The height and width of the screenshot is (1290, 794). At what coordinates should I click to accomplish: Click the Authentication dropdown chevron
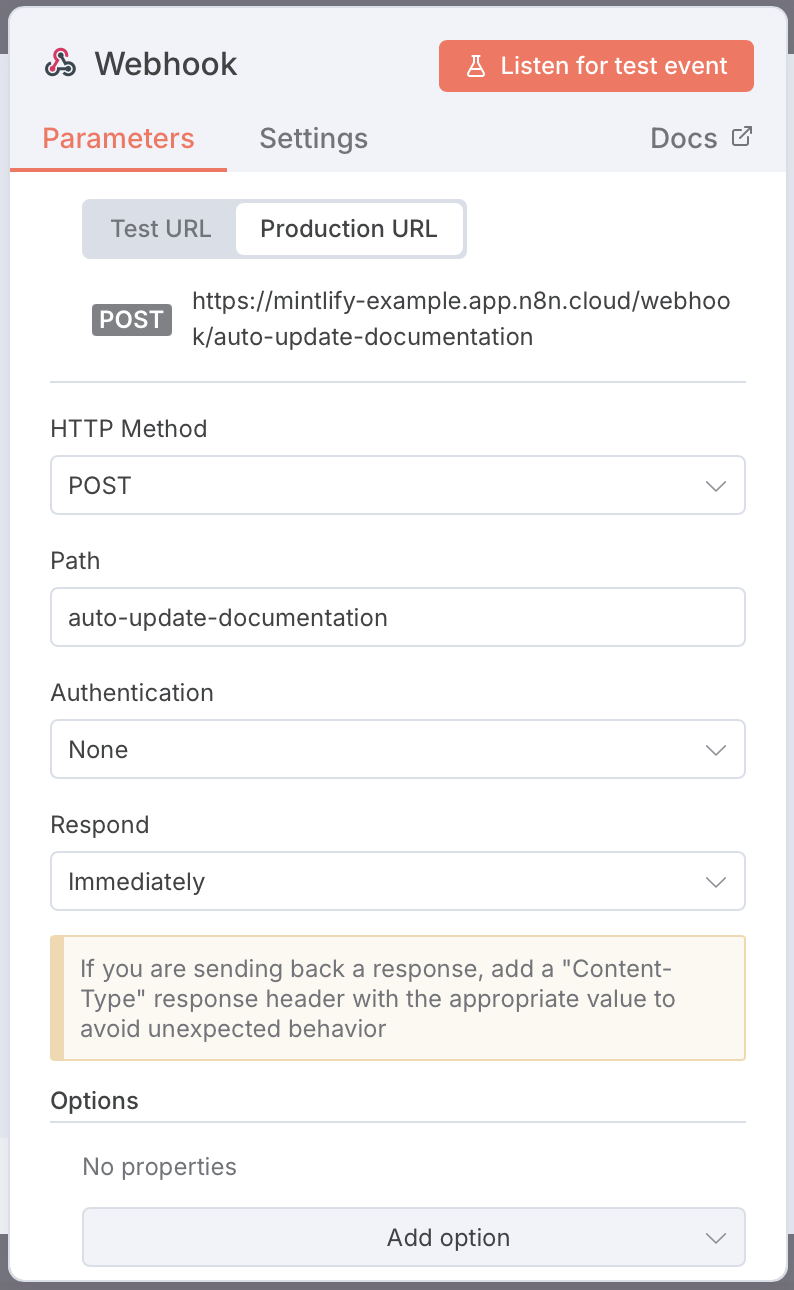716,749
